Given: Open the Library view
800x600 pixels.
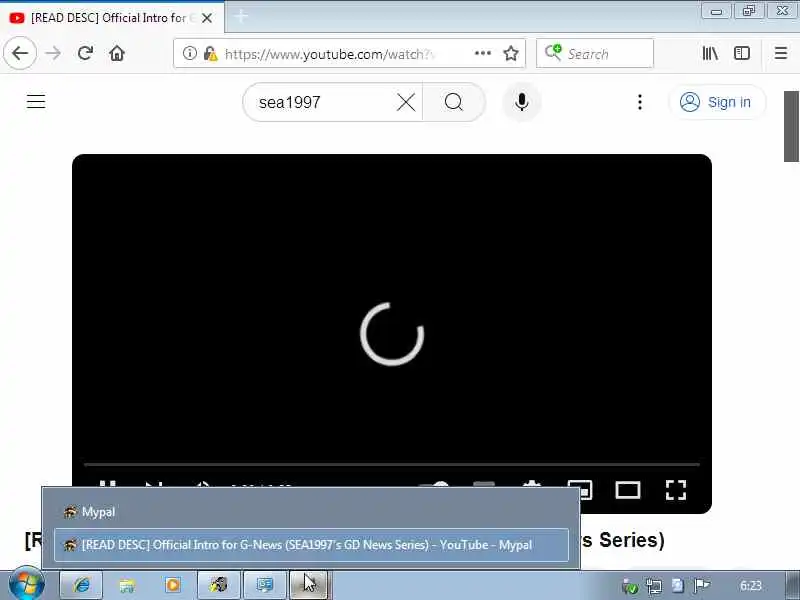Looking at the screenshot, I should pos(710,53).
